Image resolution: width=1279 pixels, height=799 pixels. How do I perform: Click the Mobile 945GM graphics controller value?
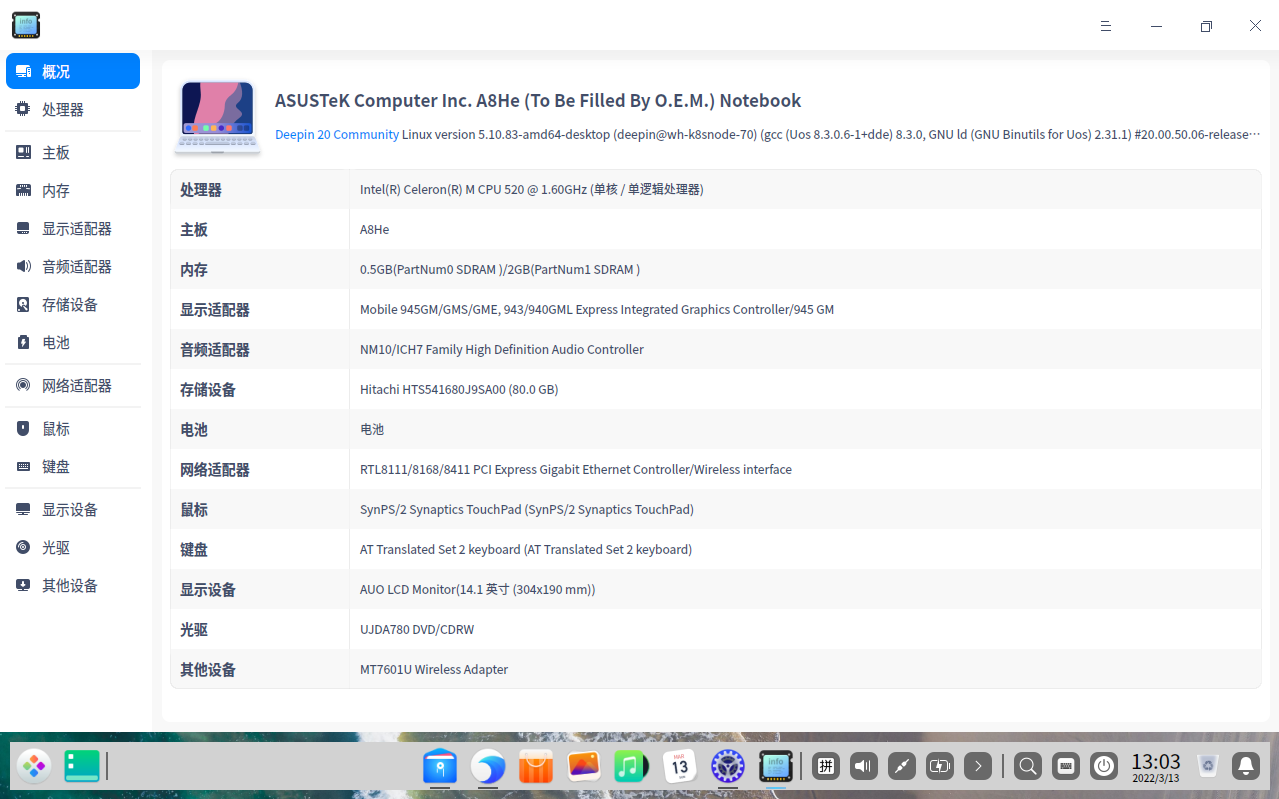coord(597,309)
